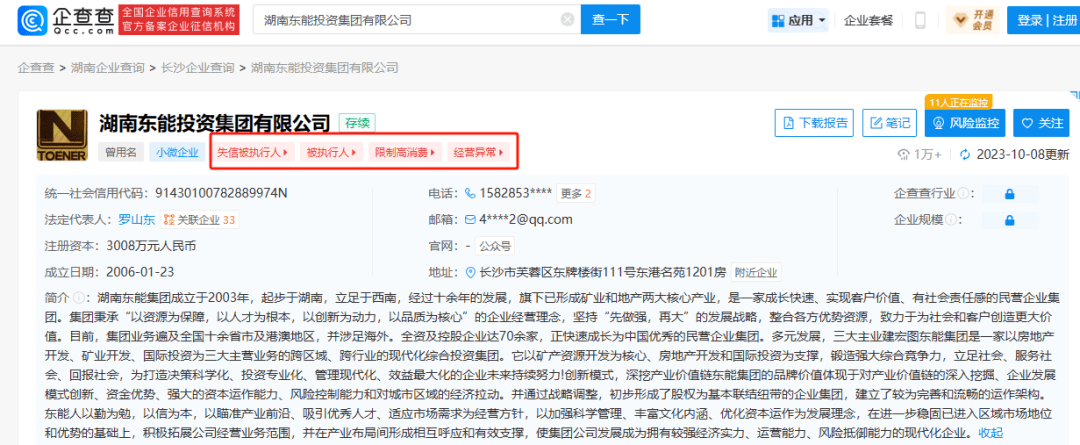Screen dimensions: 1080x445
Task: Open legal representative 罗山东 link
Action: (x=137, y=220)
